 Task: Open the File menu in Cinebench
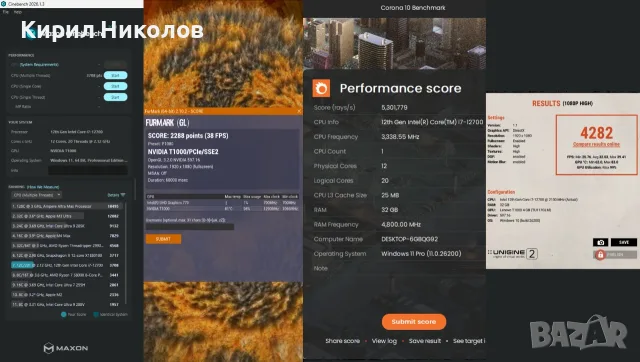(x=5, y=12)
